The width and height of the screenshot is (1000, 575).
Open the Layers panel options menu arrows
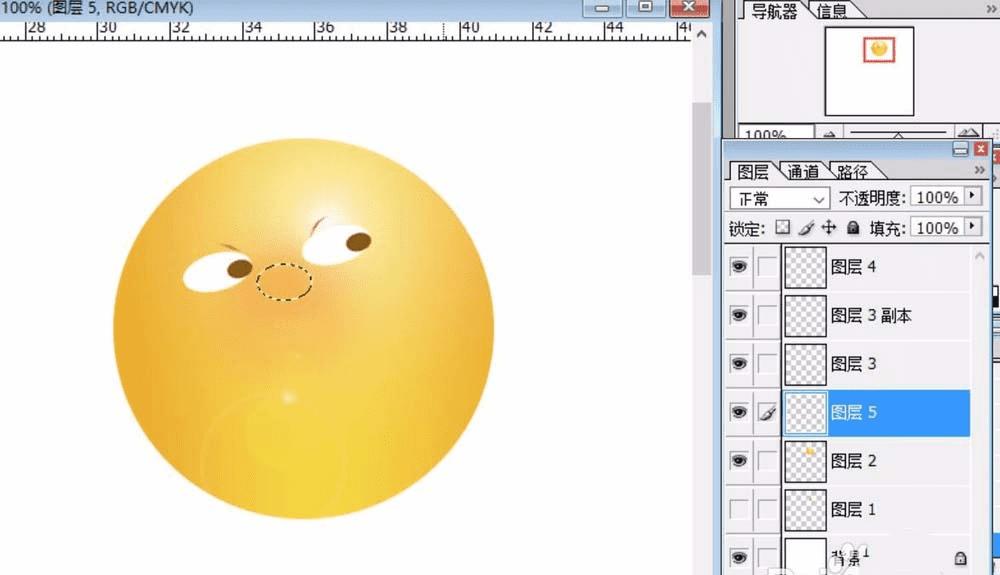980,170
